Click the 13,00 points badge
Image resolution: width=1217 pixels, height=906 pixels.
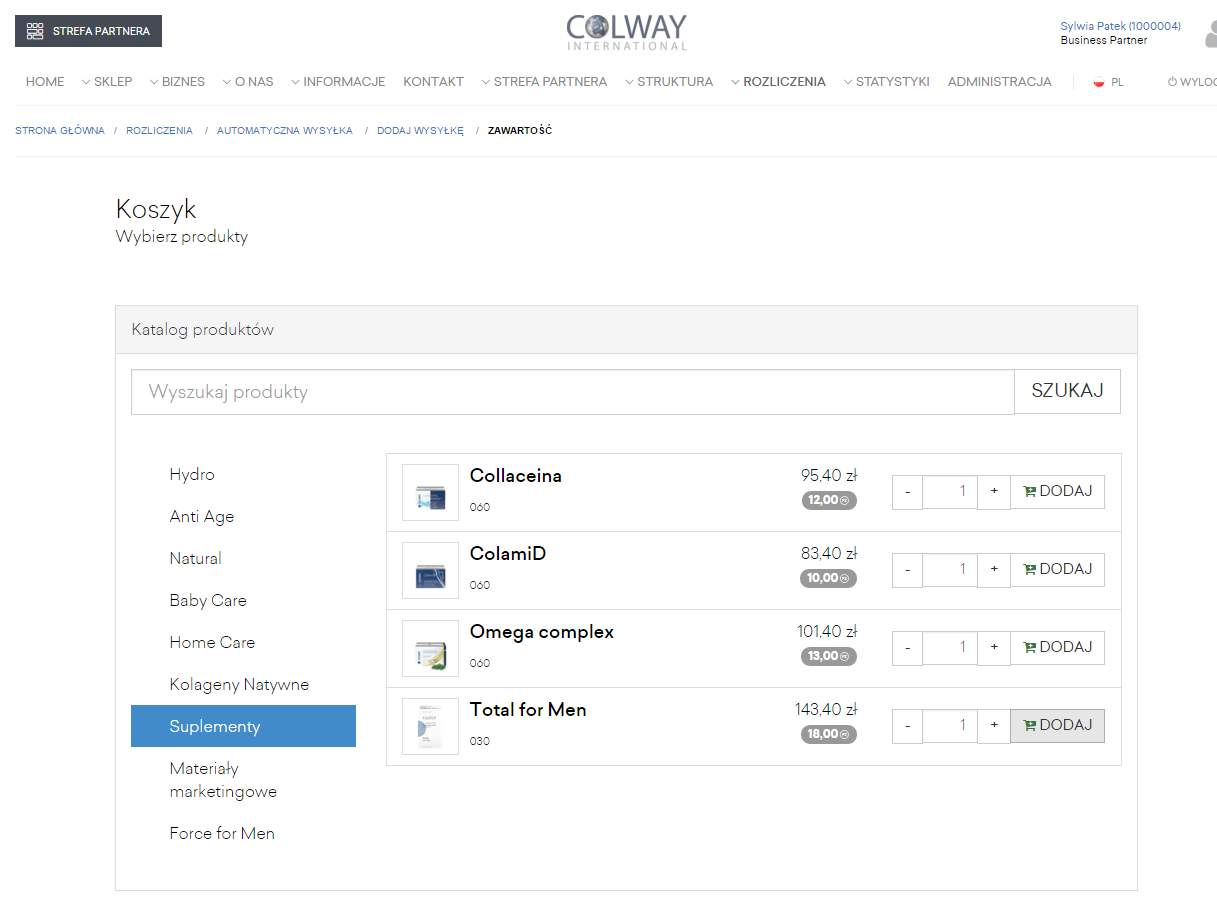829,656
